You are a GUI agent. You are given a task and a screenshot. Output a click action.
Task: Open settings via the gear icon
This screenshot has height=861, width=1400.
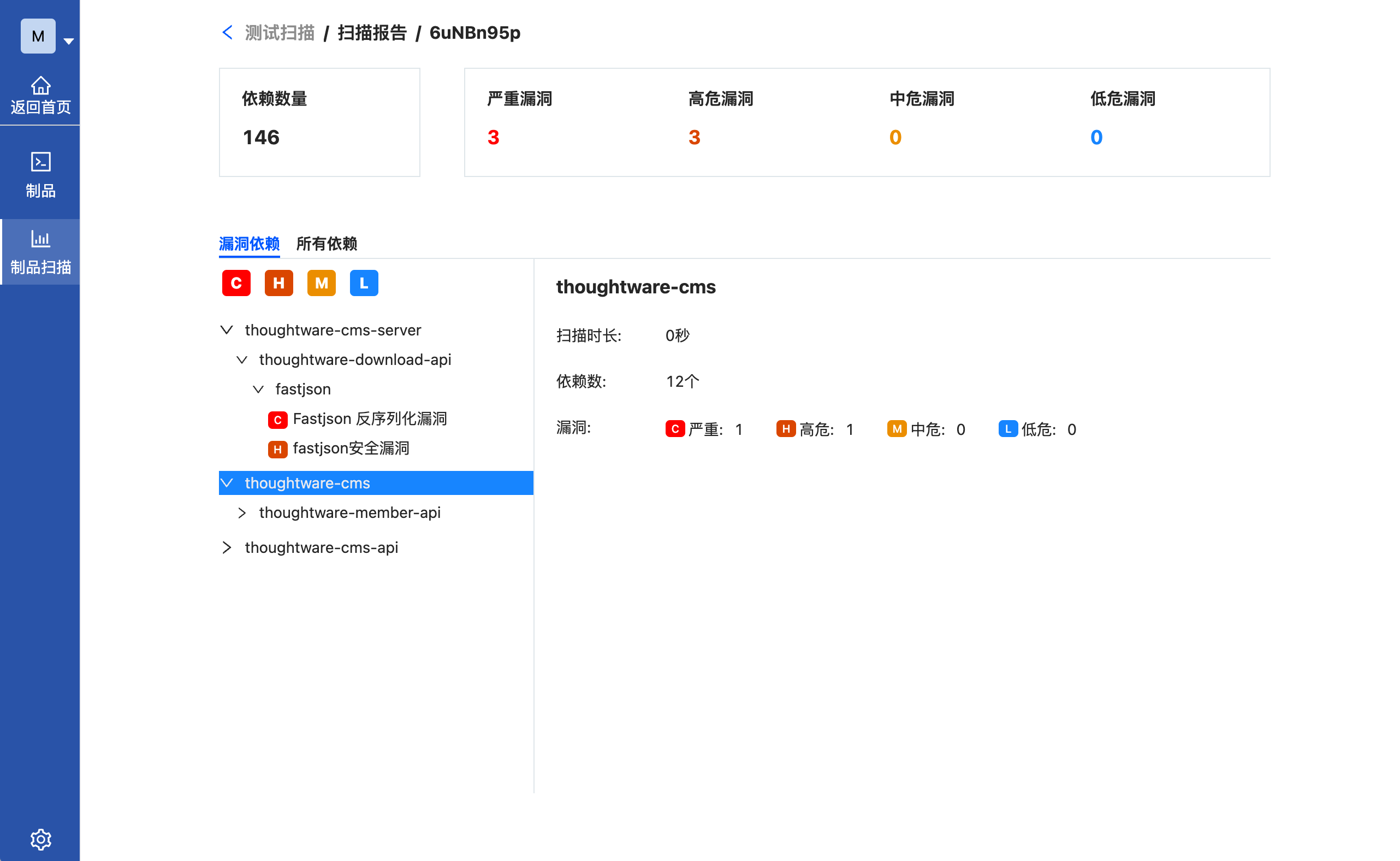40,839
